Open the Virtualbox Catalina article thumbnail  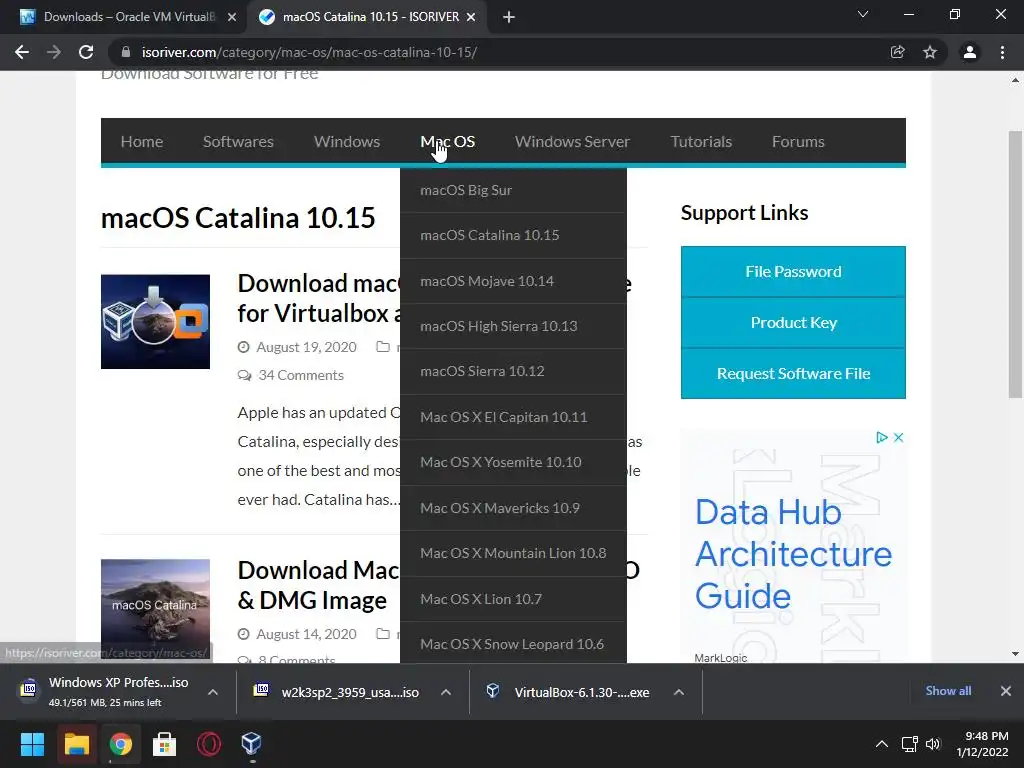[x=155, y=321]
